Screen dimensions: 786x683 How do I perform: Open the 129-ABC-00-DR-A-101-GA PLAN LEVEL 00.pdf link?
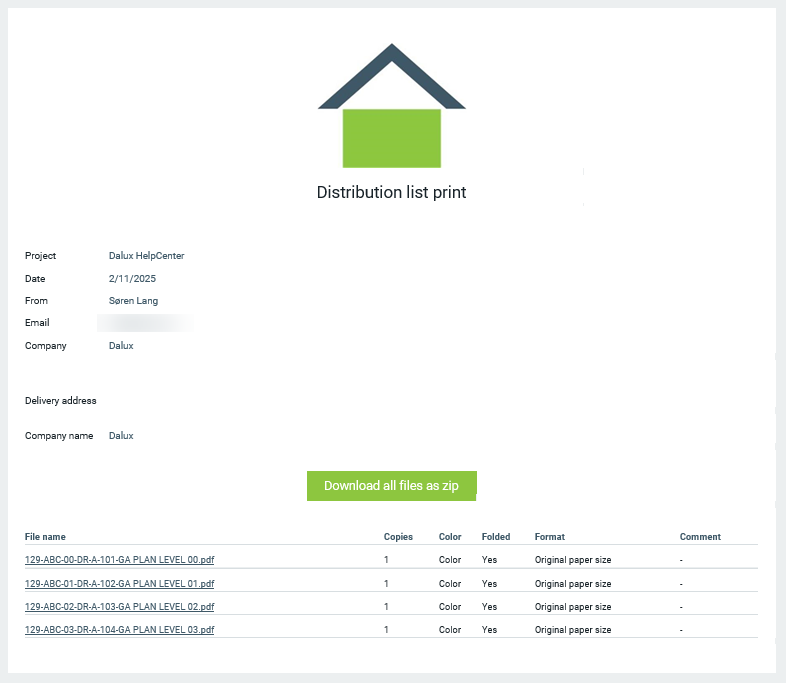119,560
